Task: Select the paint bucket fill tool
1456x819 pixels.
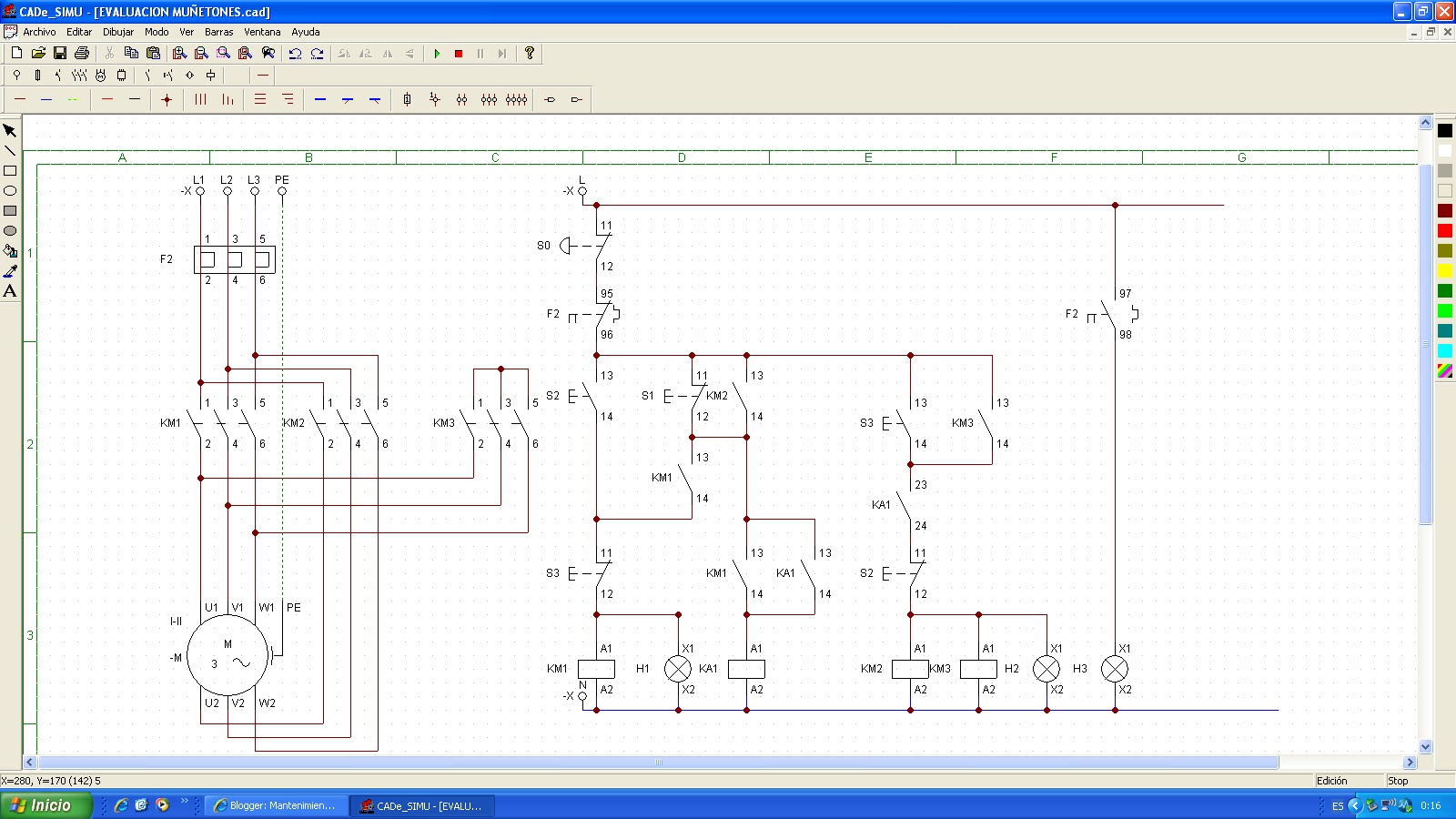Action: [x=10, y=251]
